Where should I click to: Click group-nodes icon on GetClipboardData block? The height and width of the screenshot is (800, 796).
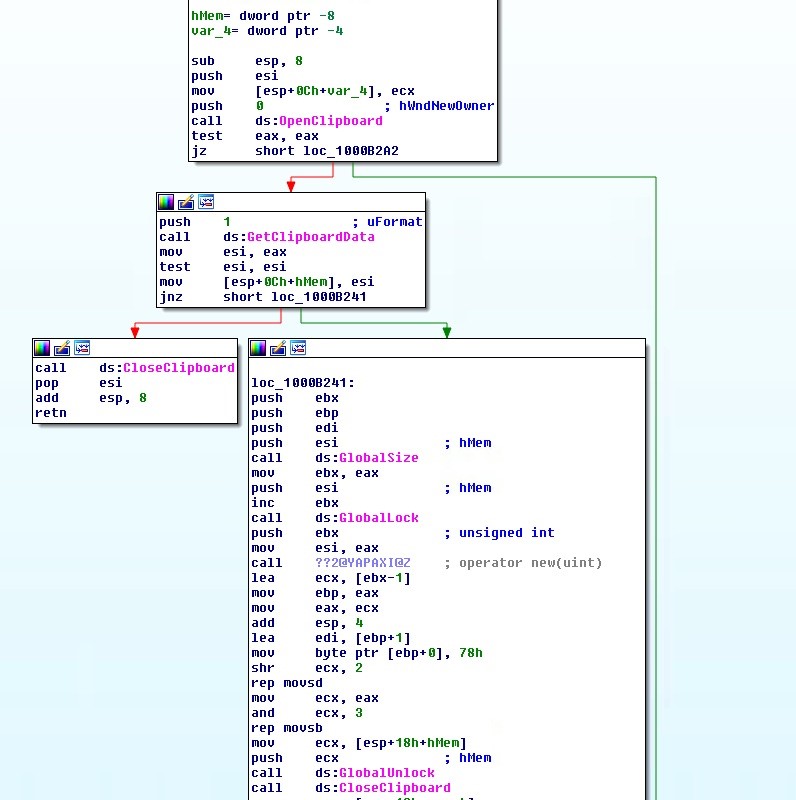click(x=205, y=201)
